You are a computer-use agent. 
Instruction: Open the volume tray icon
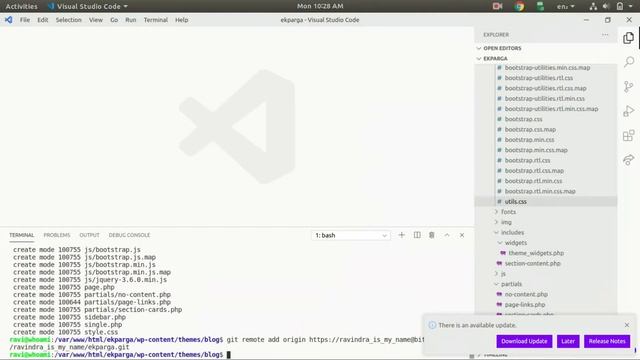(x=606, y=6)
